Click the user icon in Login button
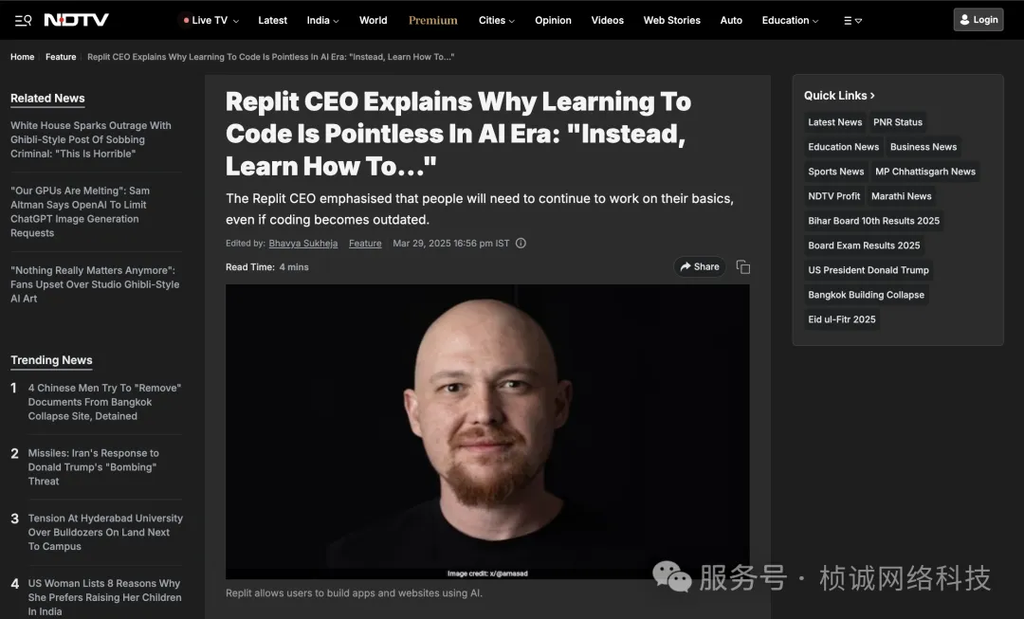Image resolution: width=1024 pixels, height=619 pixels. coord(965,20)
